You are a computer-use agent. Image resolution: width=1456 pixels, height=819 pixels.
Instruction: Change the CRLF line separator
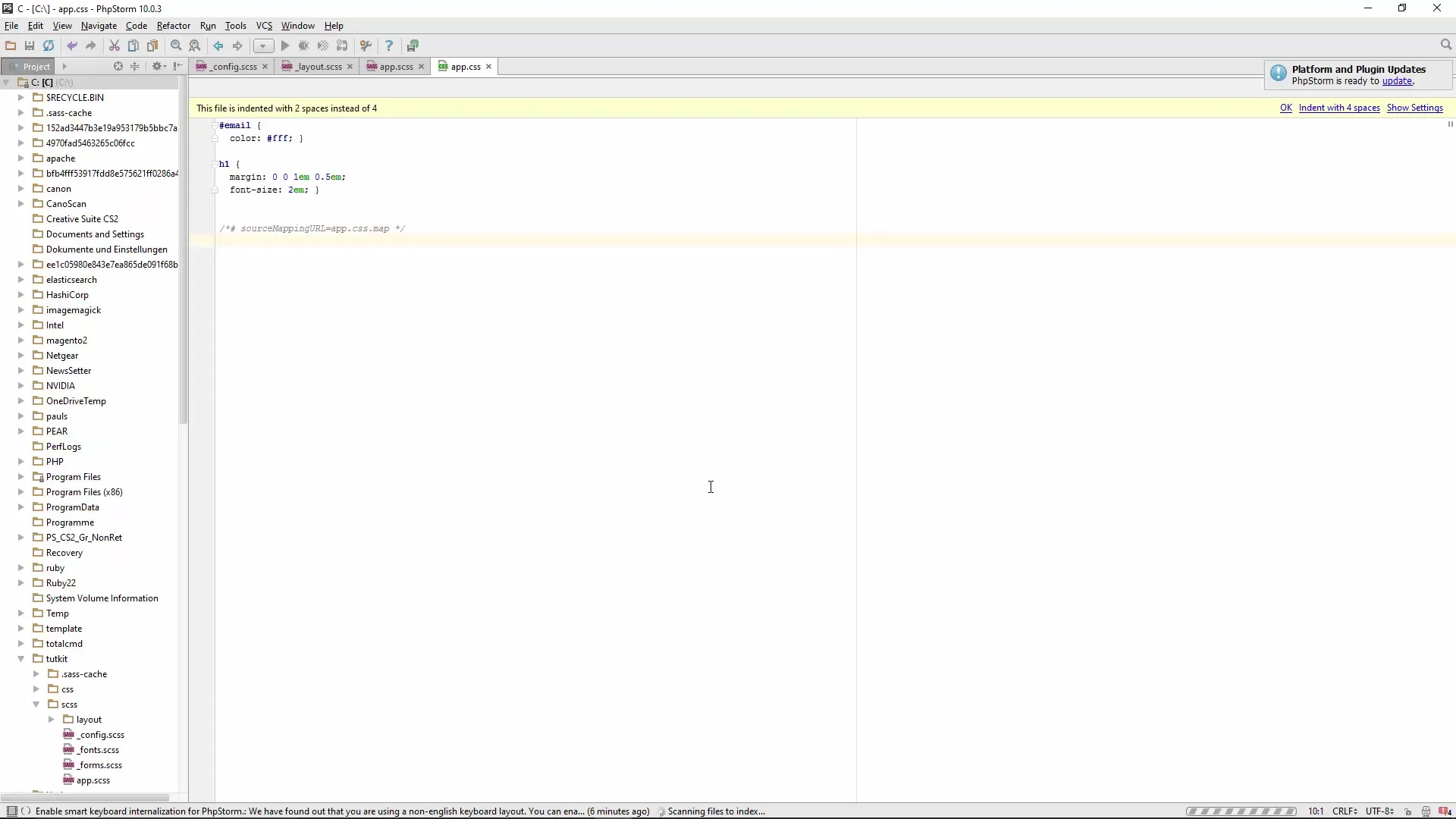(1345, 811)
